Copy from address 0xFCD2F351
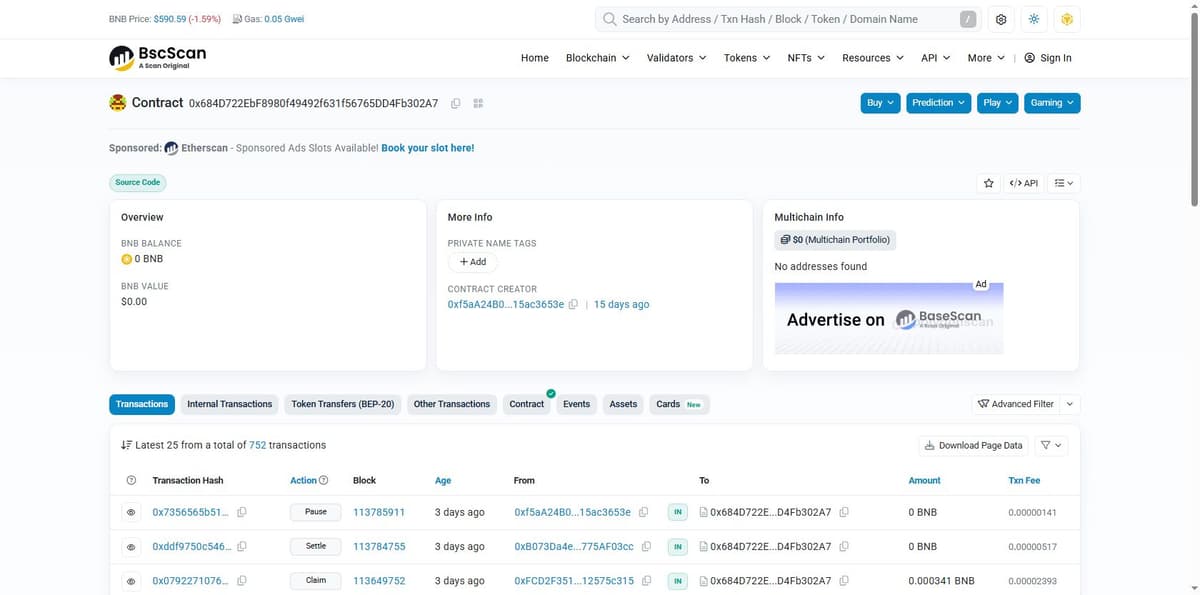The width and height of the screenshot is (1200, 595). click(646, 580)
